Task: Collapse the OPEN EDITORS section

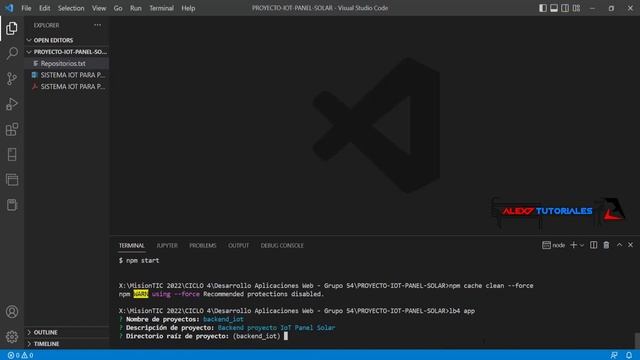Action: [67, 40]
